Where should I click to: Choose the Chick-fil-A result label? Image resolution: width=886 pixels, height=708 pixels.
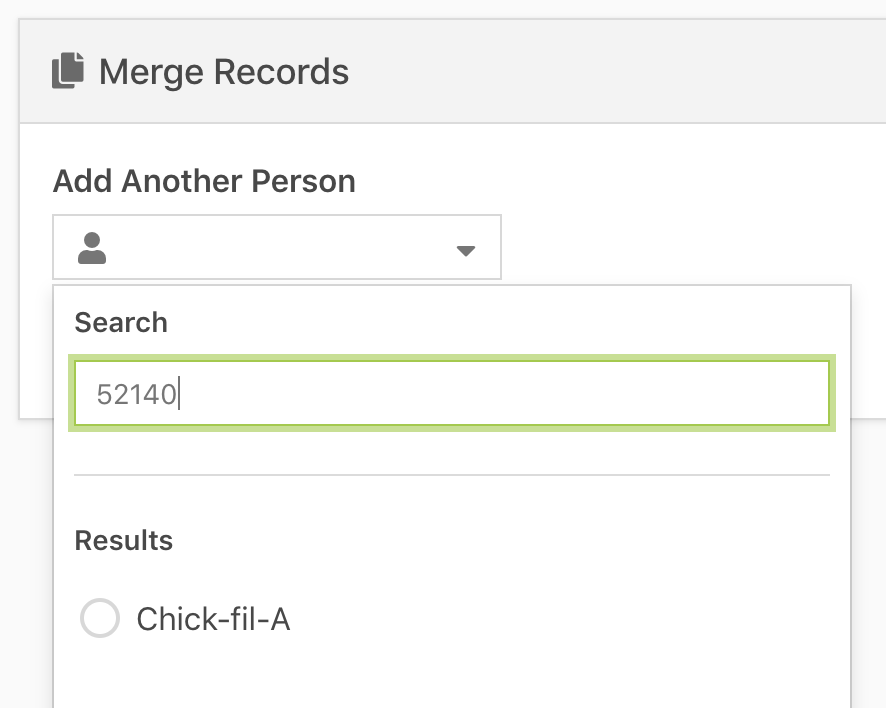point(214,619)
